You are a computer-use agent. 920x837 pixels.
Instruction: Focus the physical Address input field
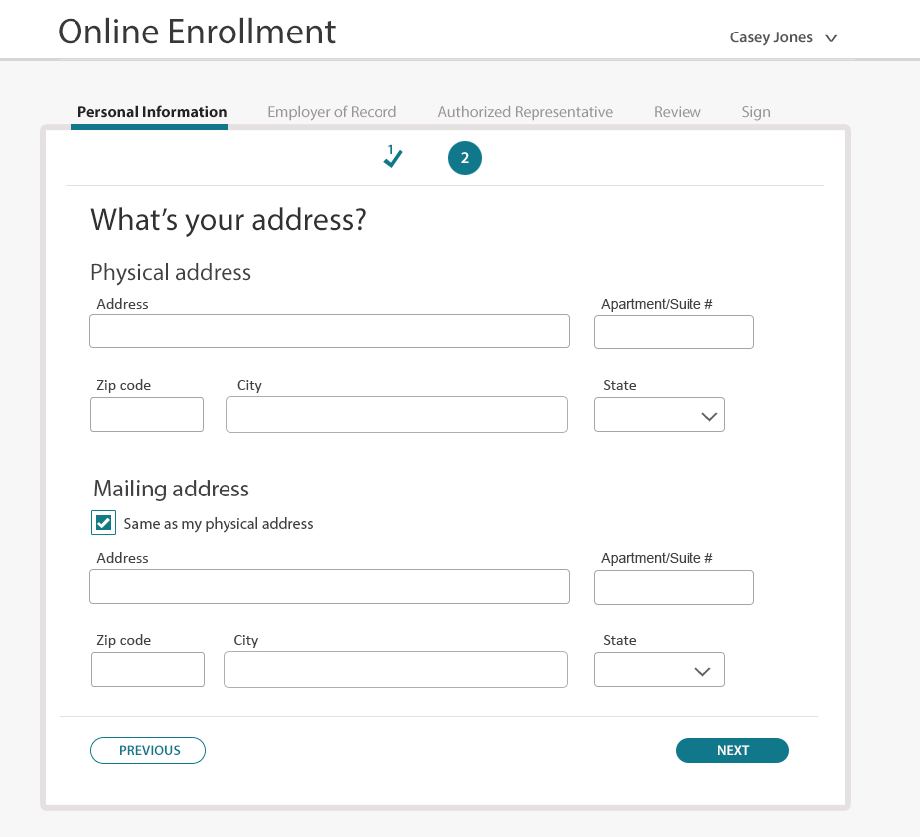tap(329, 331)
